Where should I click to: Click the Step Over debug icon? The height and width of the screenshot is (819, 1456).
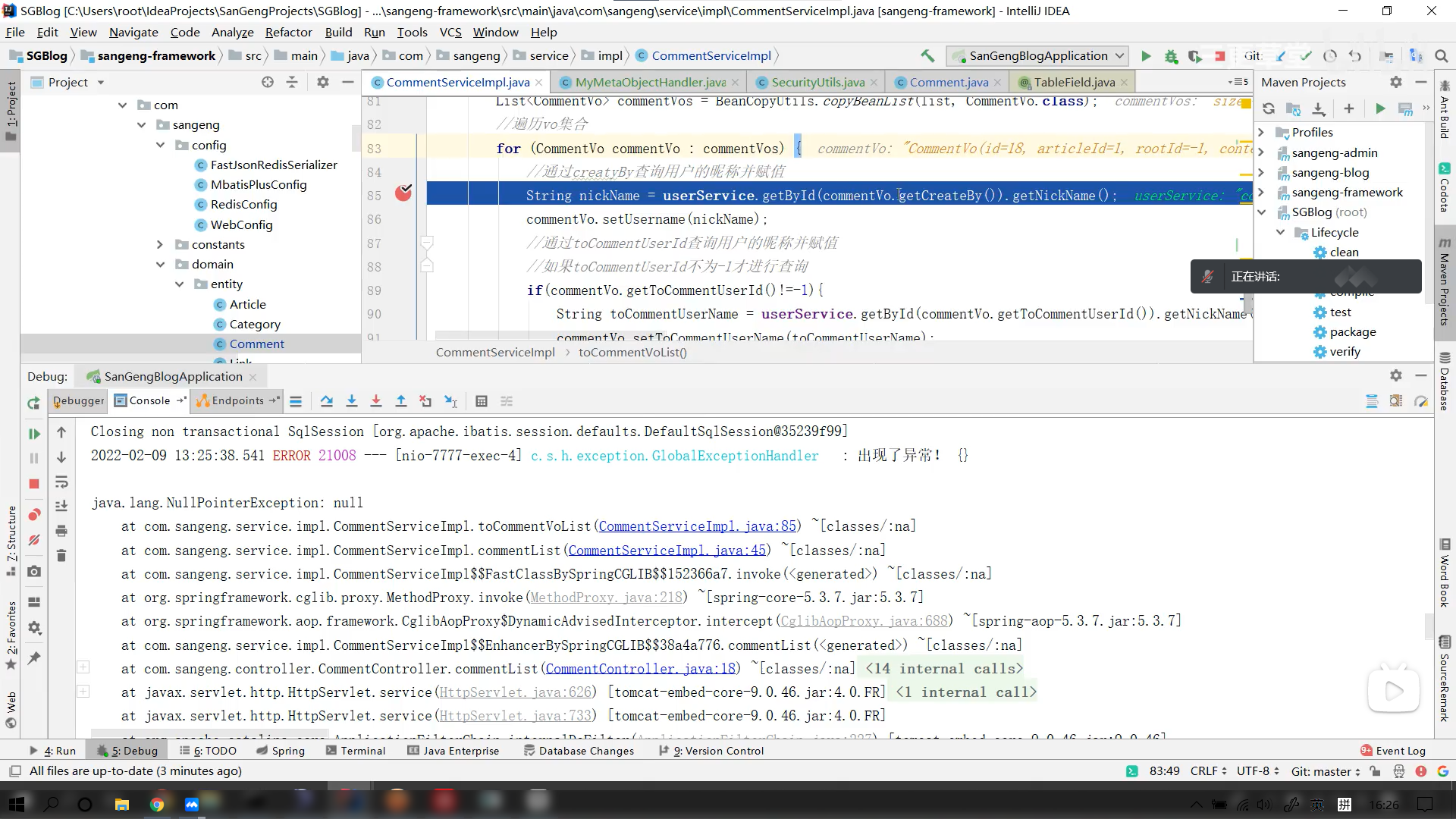(x=327, y=401)
